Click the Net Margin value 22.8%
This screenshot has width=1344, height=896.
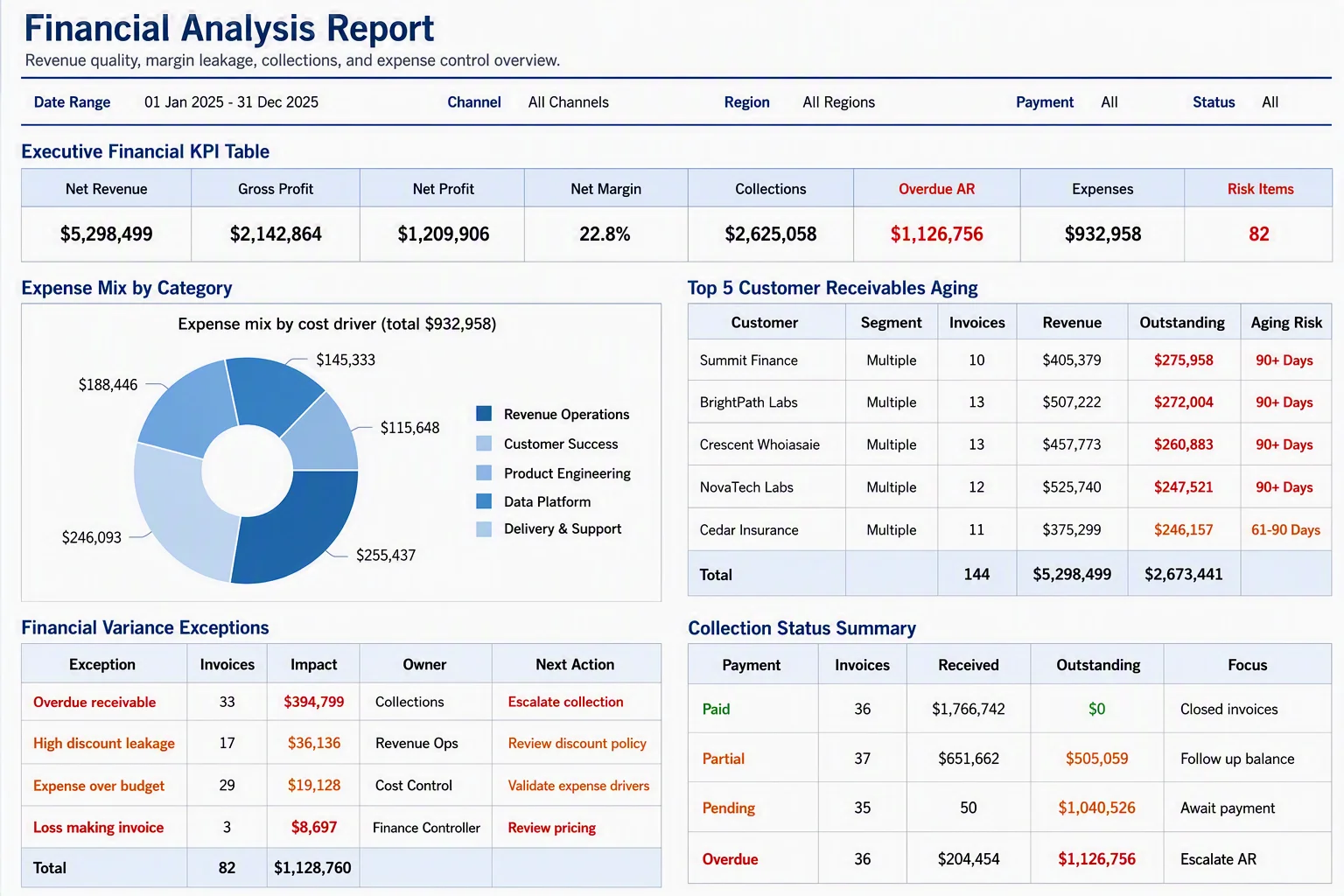tap(605, 234)
